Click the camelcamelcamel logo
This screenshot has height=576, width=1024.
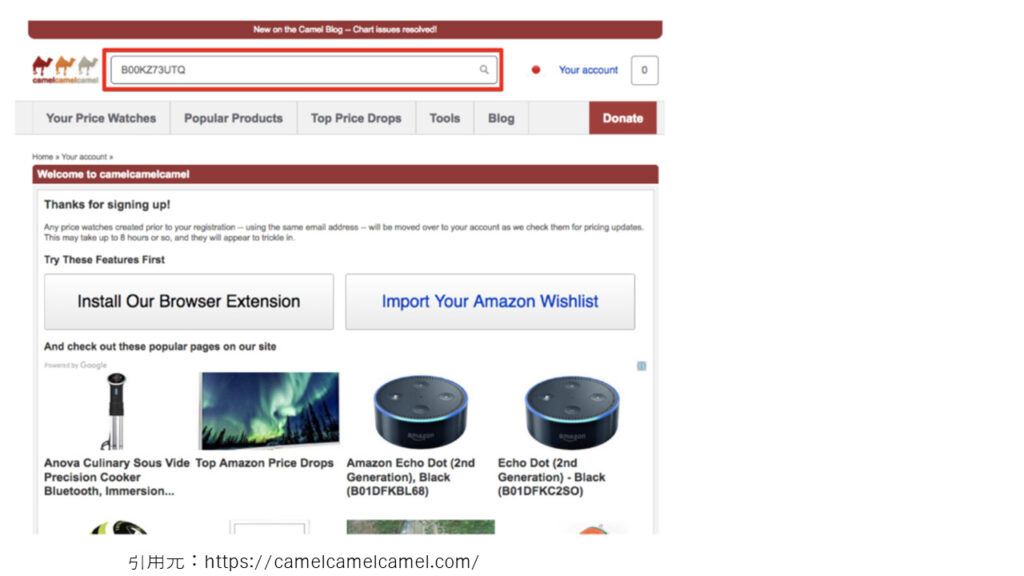coord(65,70)
